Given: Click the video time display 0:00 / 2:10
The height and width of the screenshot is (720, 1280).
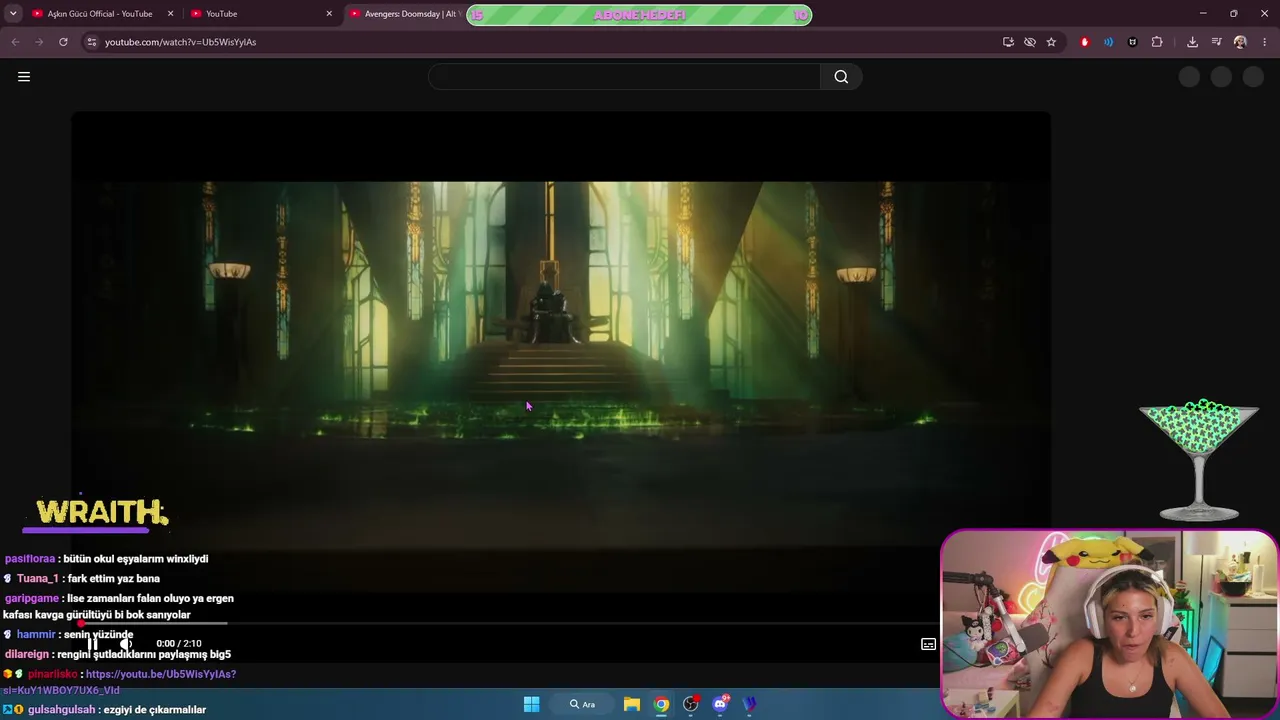Looking at the screenshot, I should [x=179, y=644].
